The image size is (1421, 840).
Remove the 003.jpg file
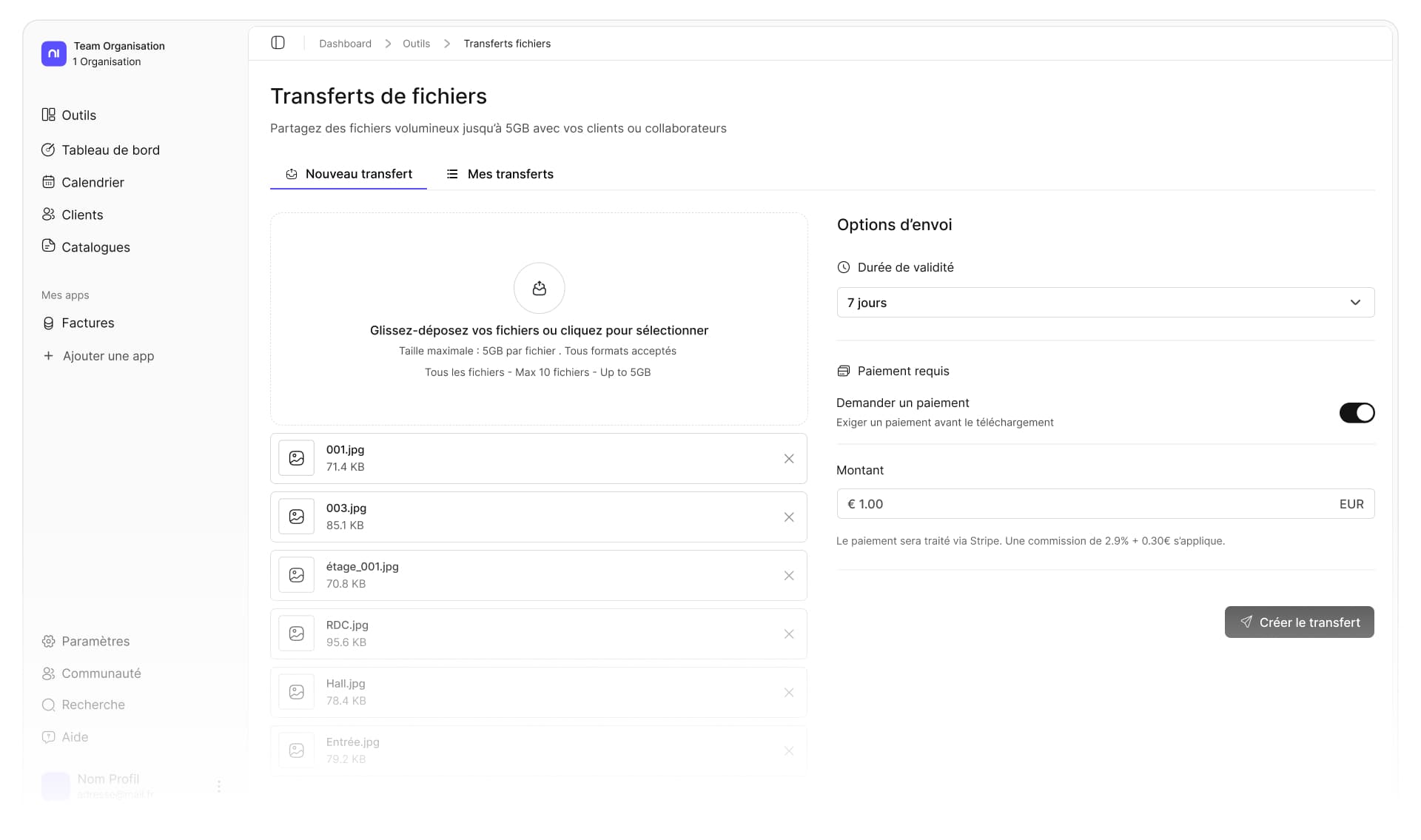pos(788,517)
